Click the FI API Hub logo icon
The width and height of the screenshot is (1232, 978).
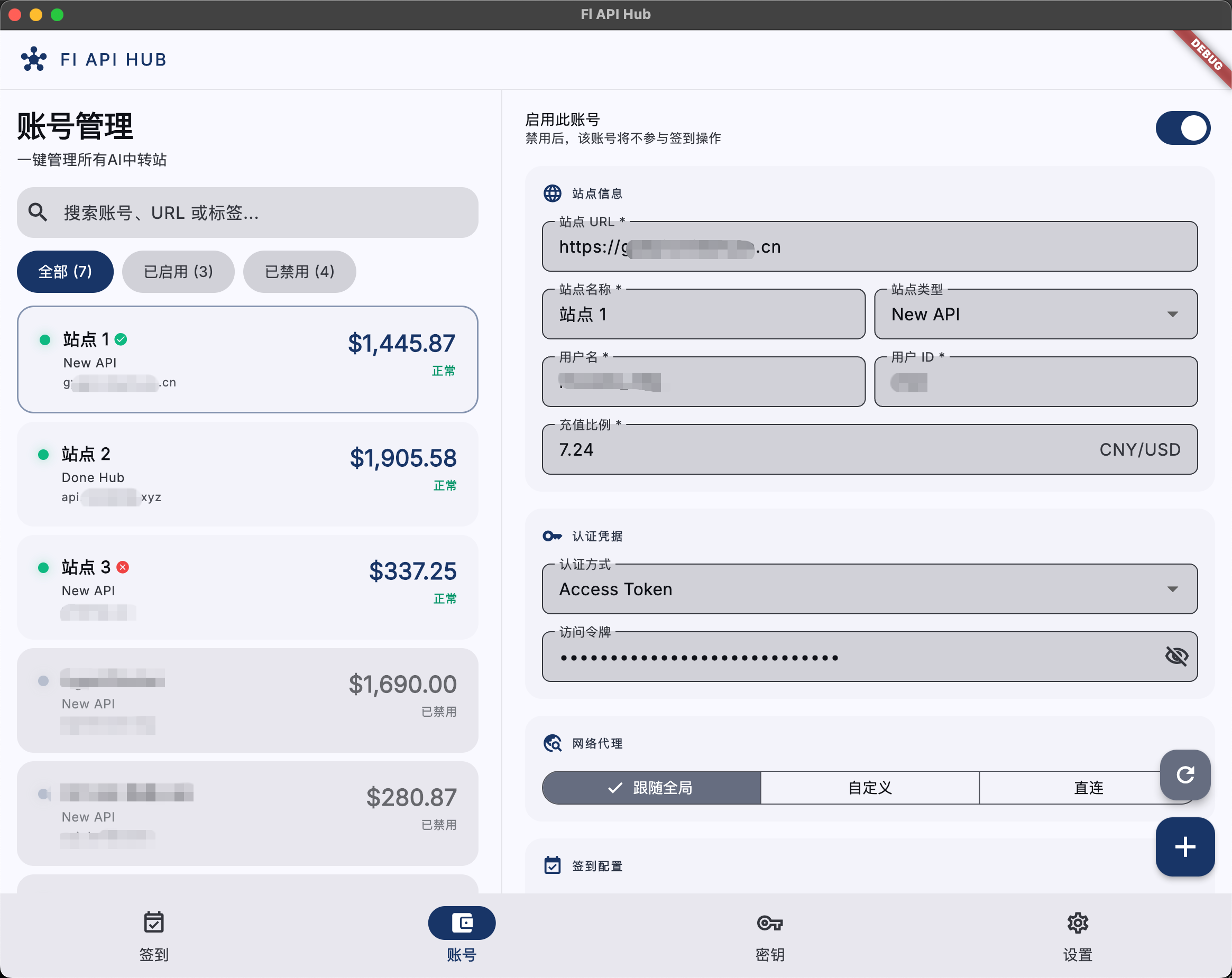tap(34, 59)
